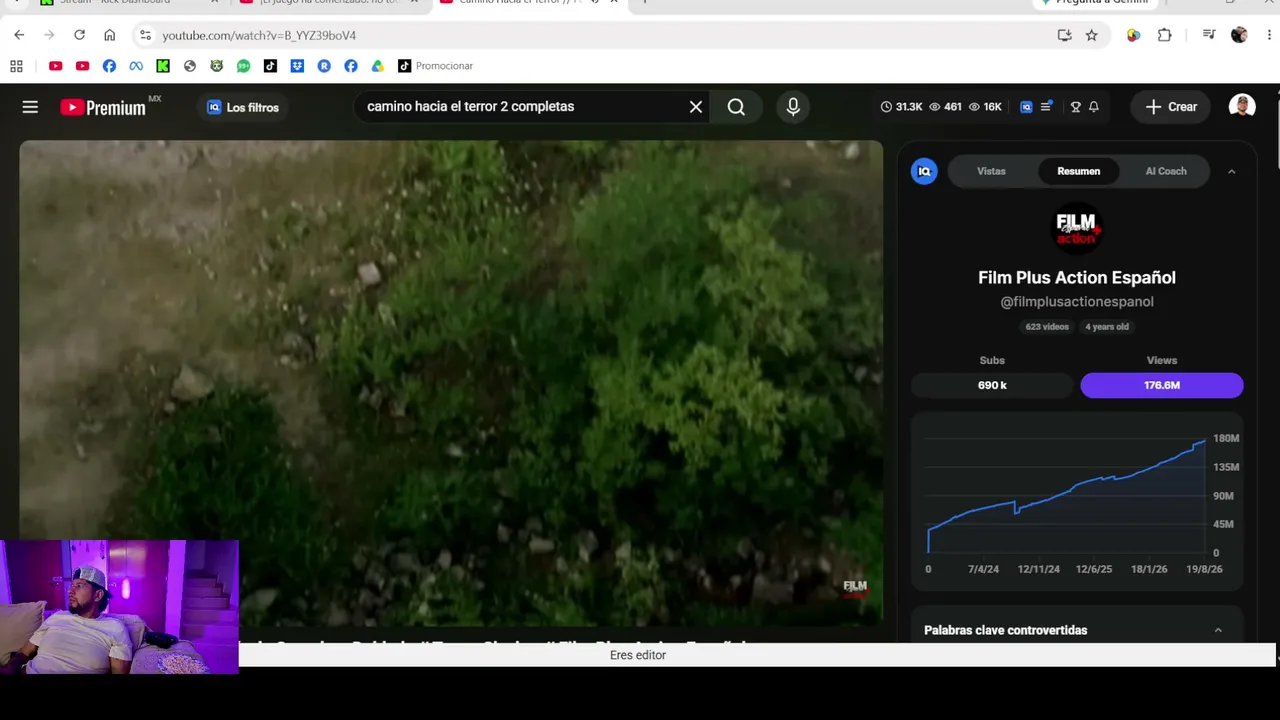Image resolution: width=1280 pixels, height=720 pixels.
Task: Open the Dropbox bookmark
Action: tap(297, 66)
